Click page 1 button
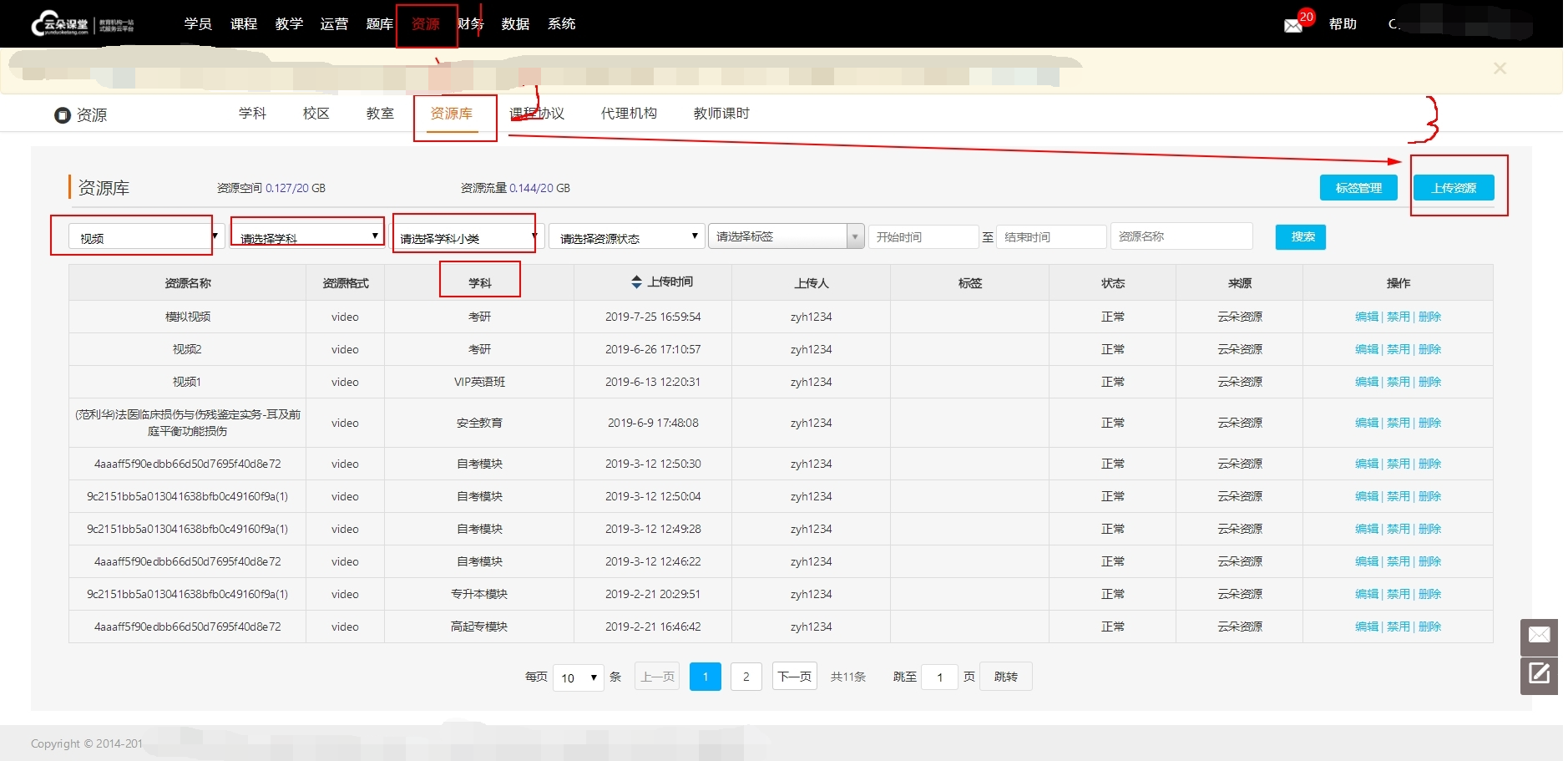This screenshot has width=1568, height=761. click(706, 677)
